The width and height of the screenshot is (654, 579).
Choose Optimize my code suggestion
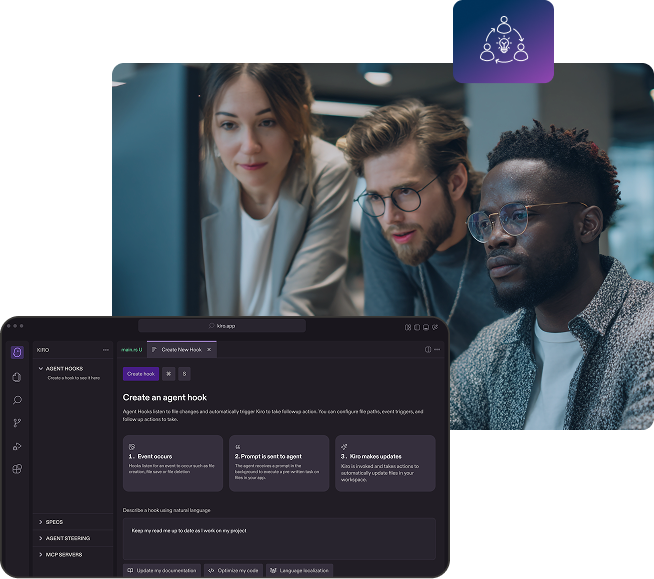(x=234, y=570)
